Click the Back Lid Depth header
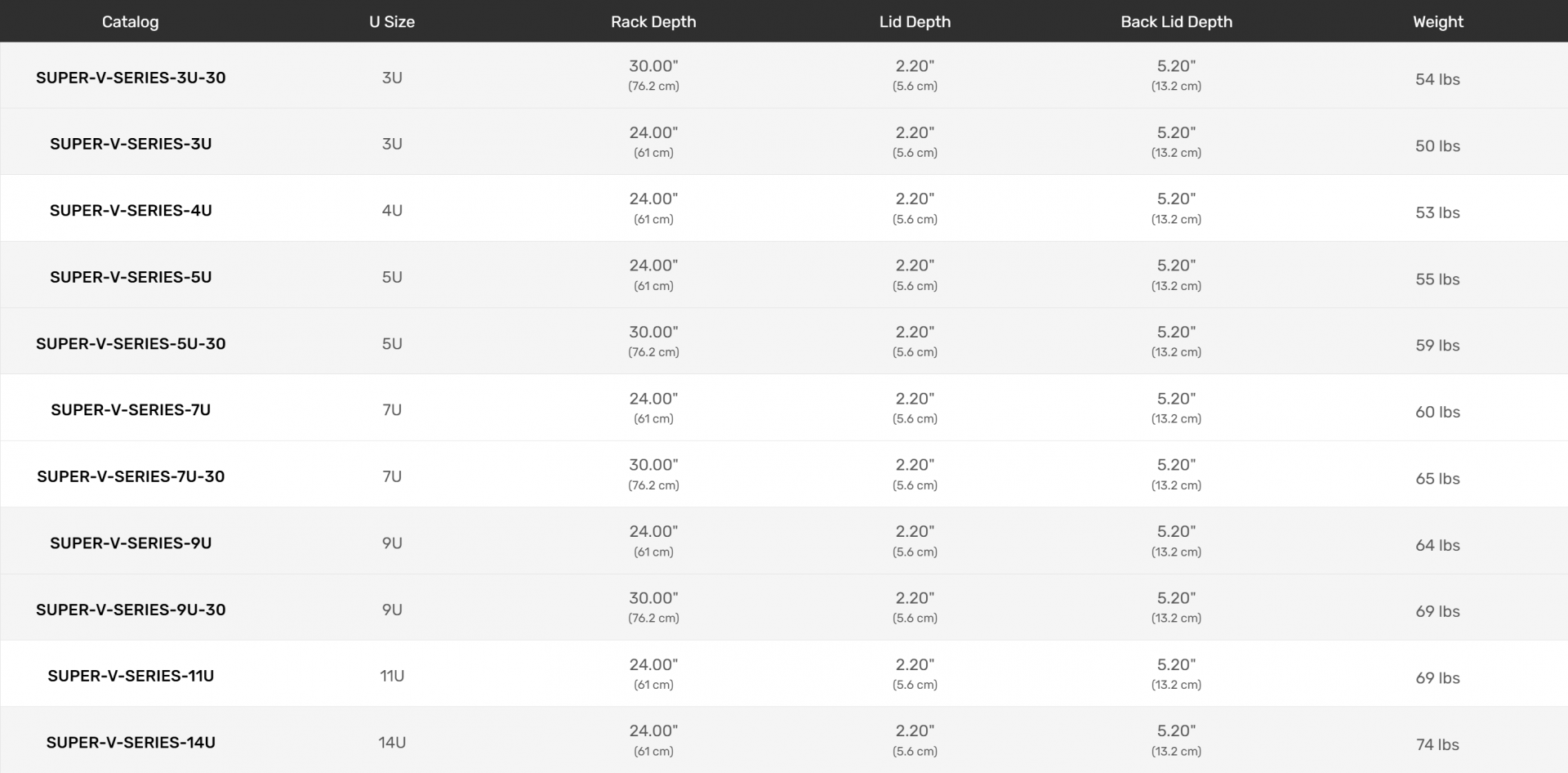 [1176, 22]
